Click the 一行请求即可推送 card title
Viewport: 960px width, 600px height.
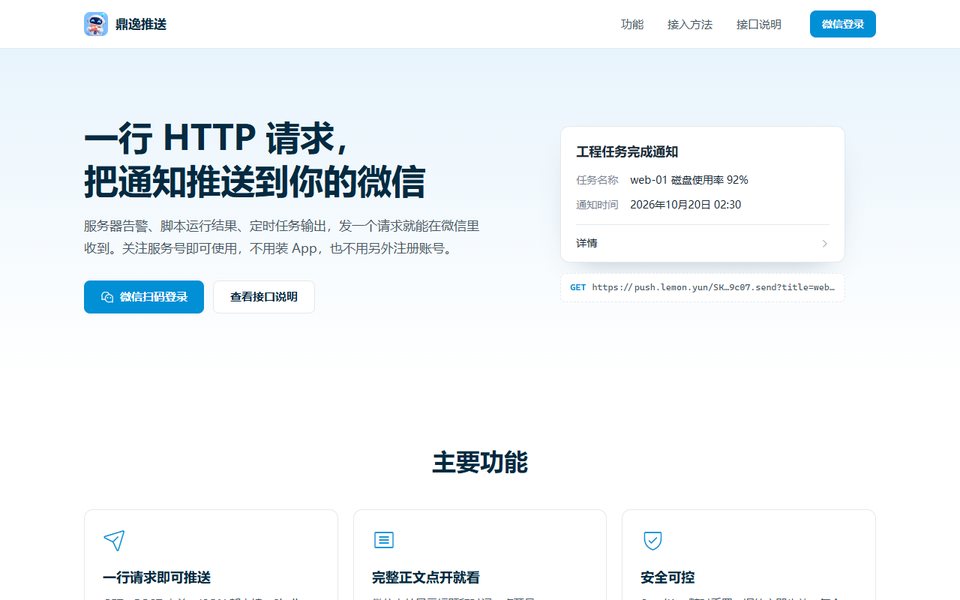point(157,577)
